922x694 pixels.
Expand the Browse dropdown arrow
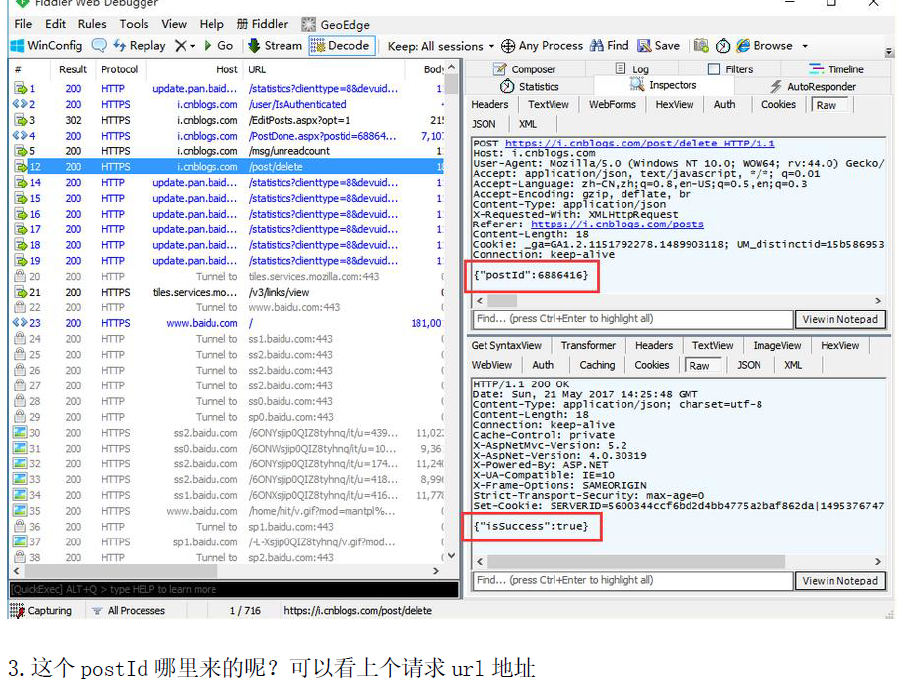click(805, 46)
